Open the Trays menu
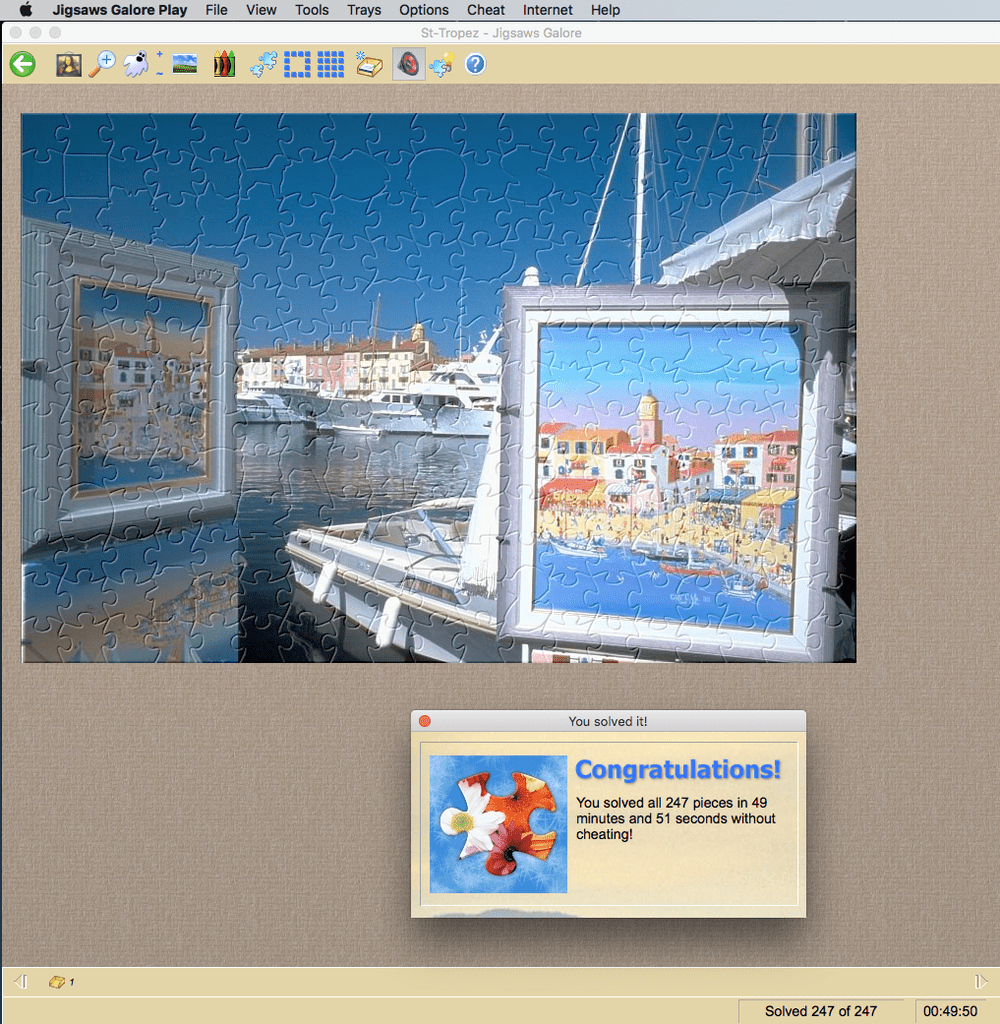The height and width of the screenshot is (1024, 1000). pos(364,10)
